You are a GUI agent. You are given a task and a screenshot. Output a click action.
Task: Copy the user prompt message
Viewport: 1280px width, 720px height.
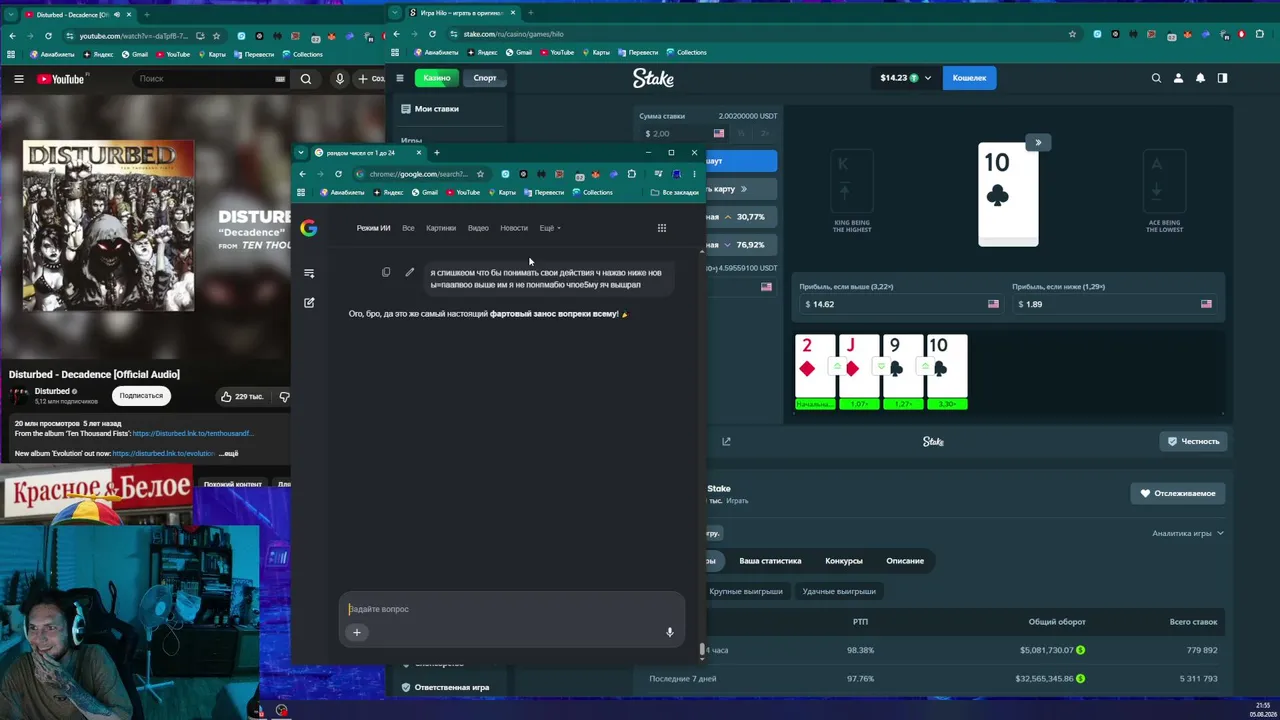pyautogui.click(x=386, y=272)
